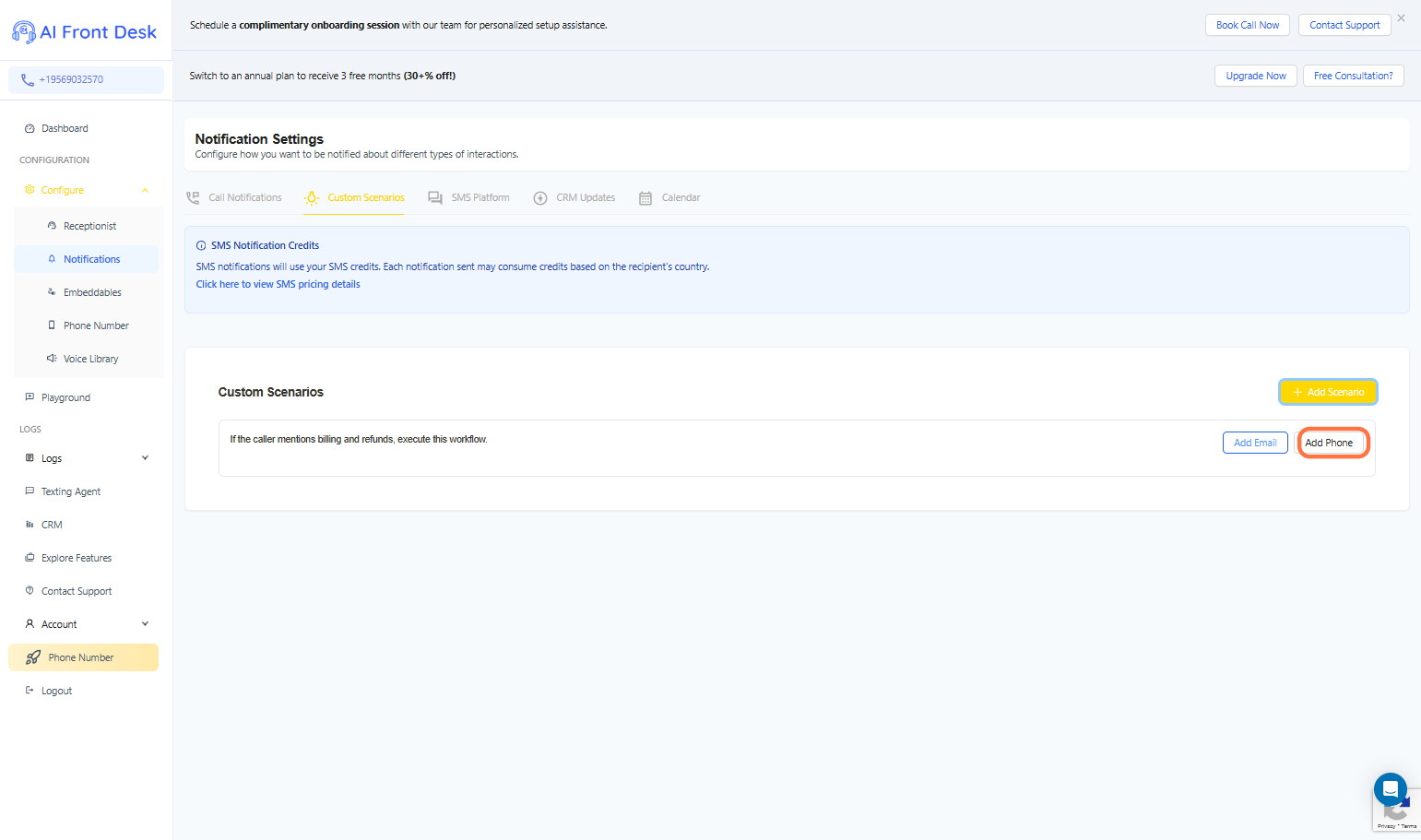This screenshot has height=840, width=1421.
Task: Click Add Email for billing scenario
Action: [x=1255, y=443]
